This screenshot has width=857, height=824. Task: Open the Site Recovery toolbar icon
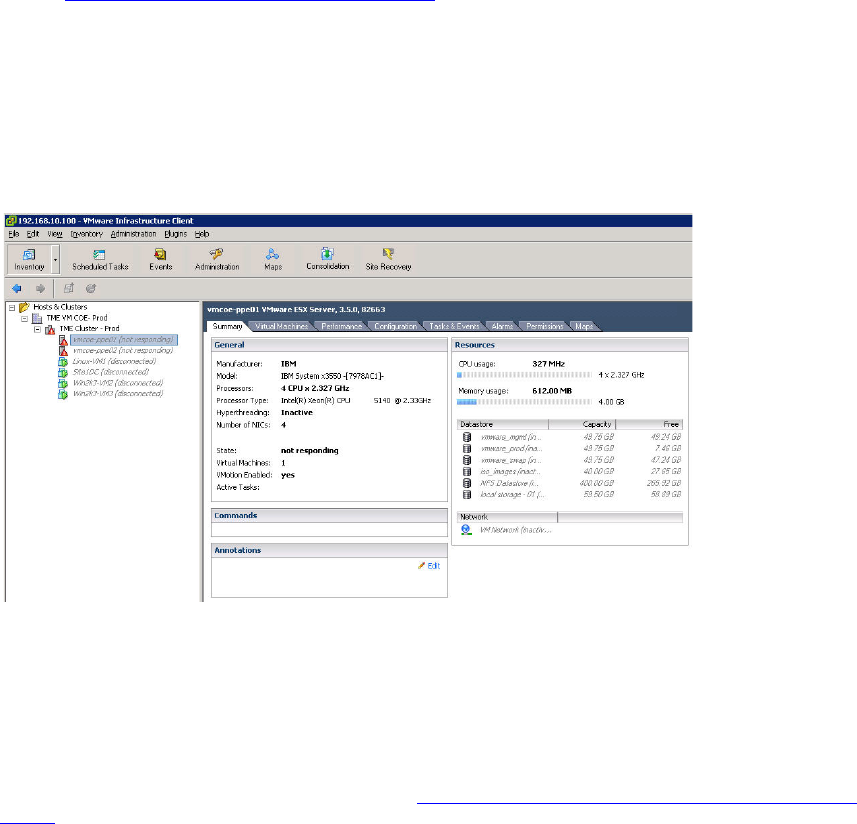click(x=388, y=259)
